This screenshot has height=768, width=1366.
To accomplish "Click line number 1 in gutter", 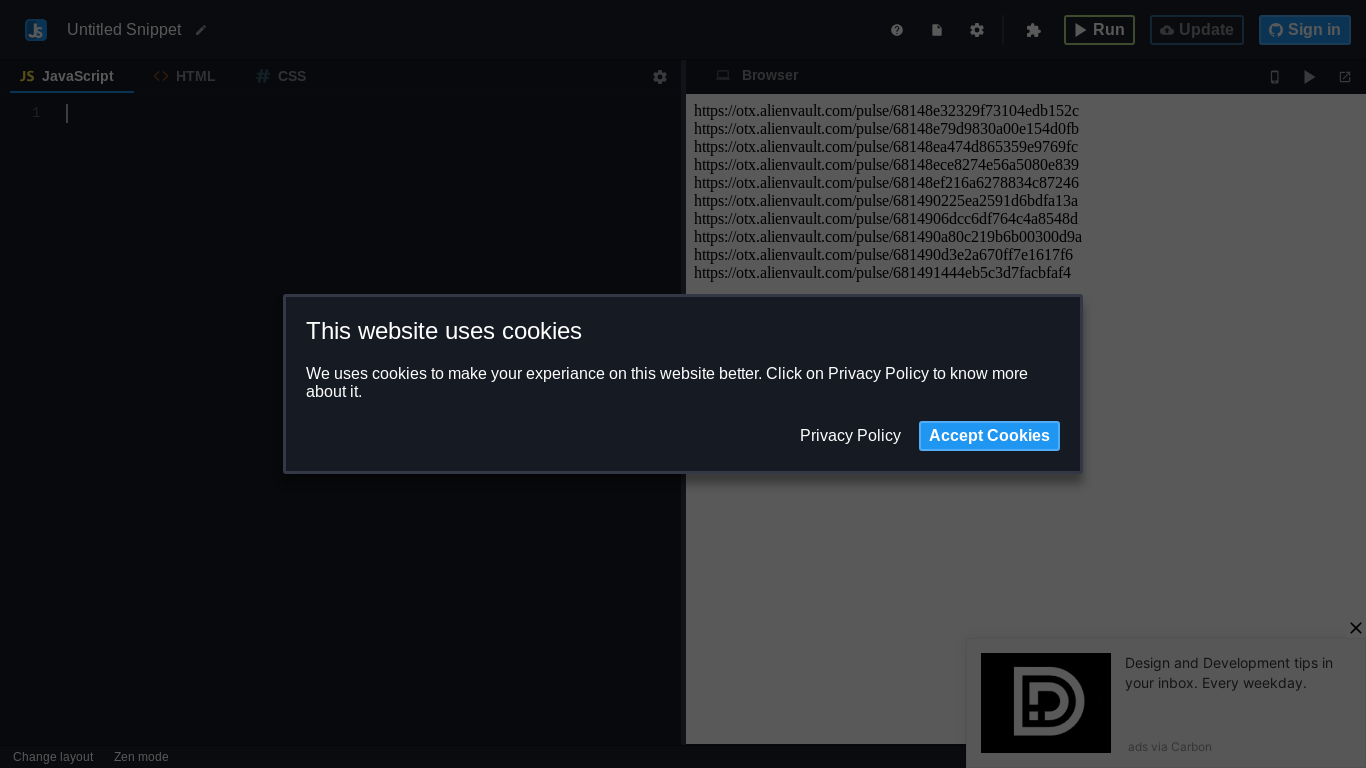I will (x=36, y=113).
